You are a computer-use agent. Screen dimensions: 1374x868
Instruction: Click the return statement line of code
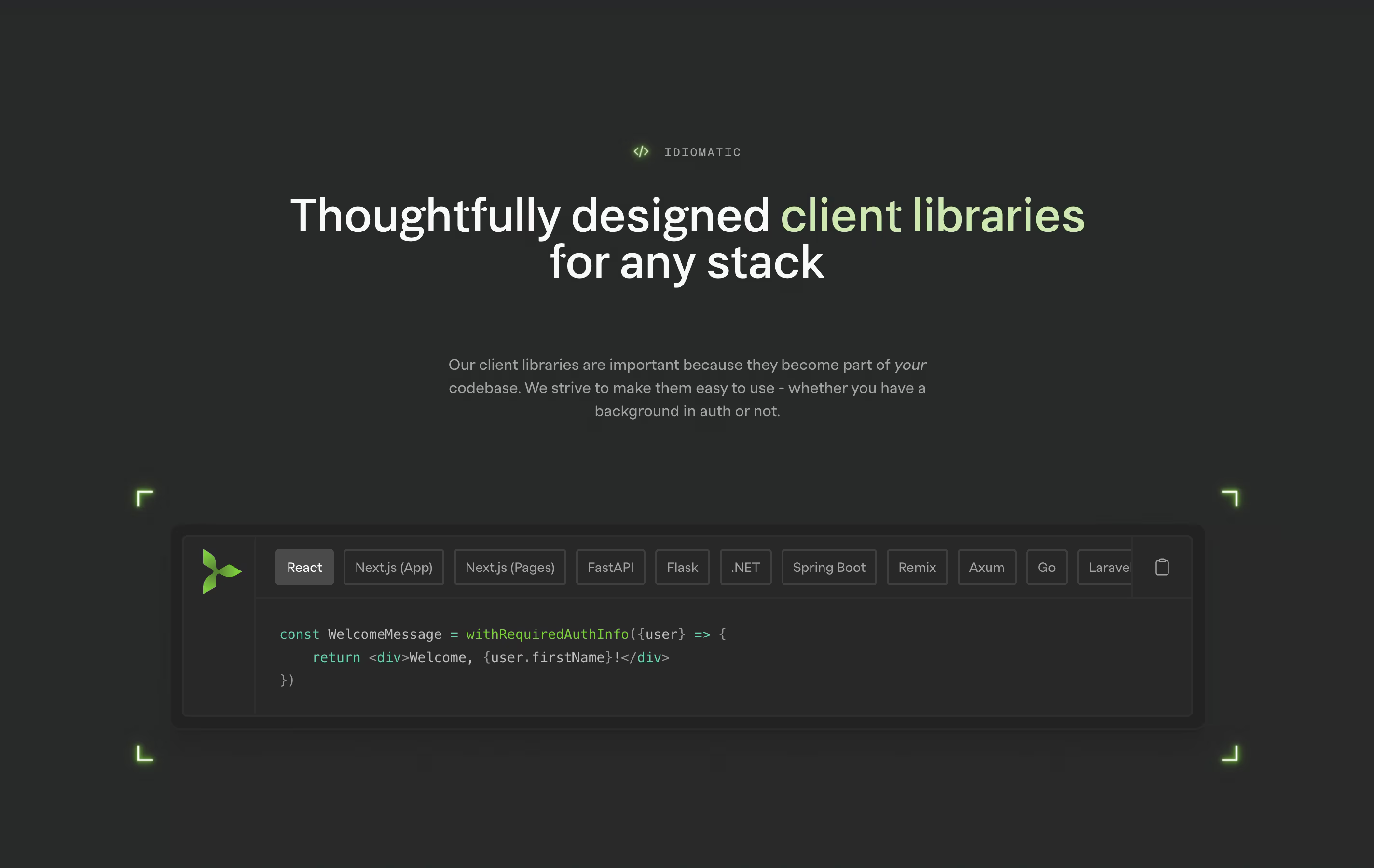click(x=491, y=657)
